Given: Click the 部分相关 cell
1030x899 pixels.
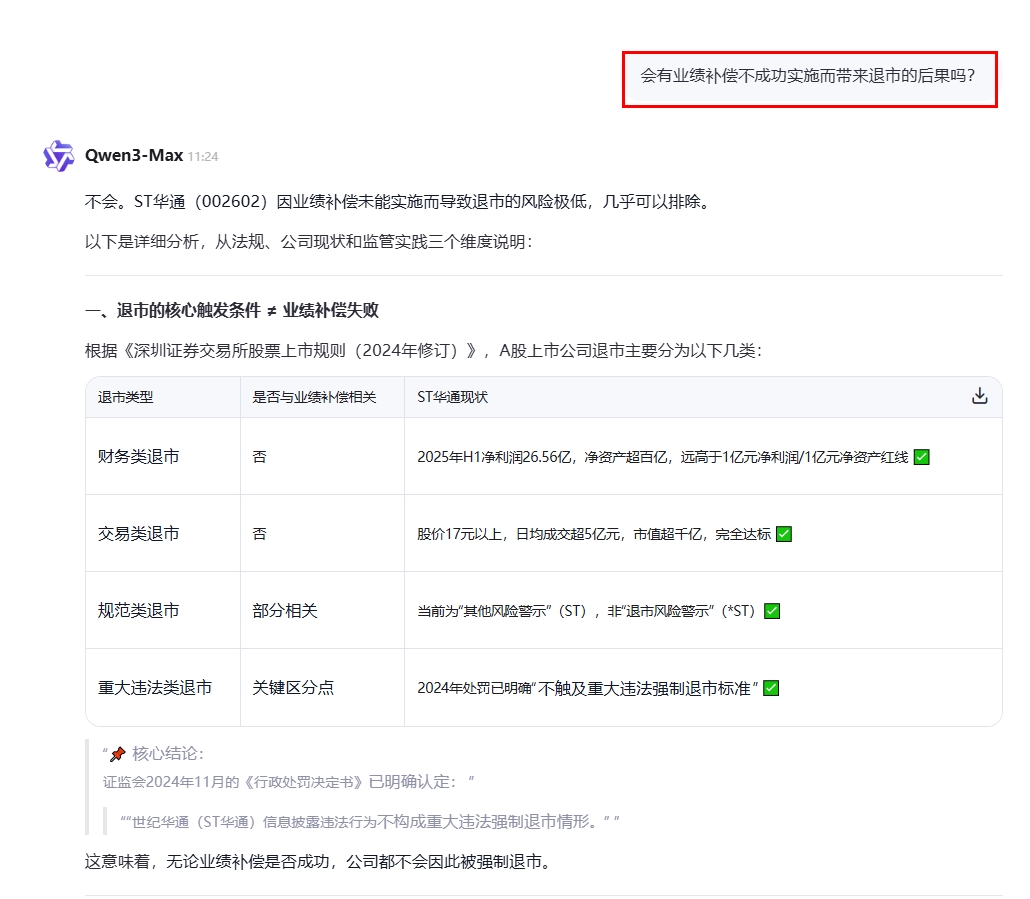Looking at the screenshot, I should 323,610.
